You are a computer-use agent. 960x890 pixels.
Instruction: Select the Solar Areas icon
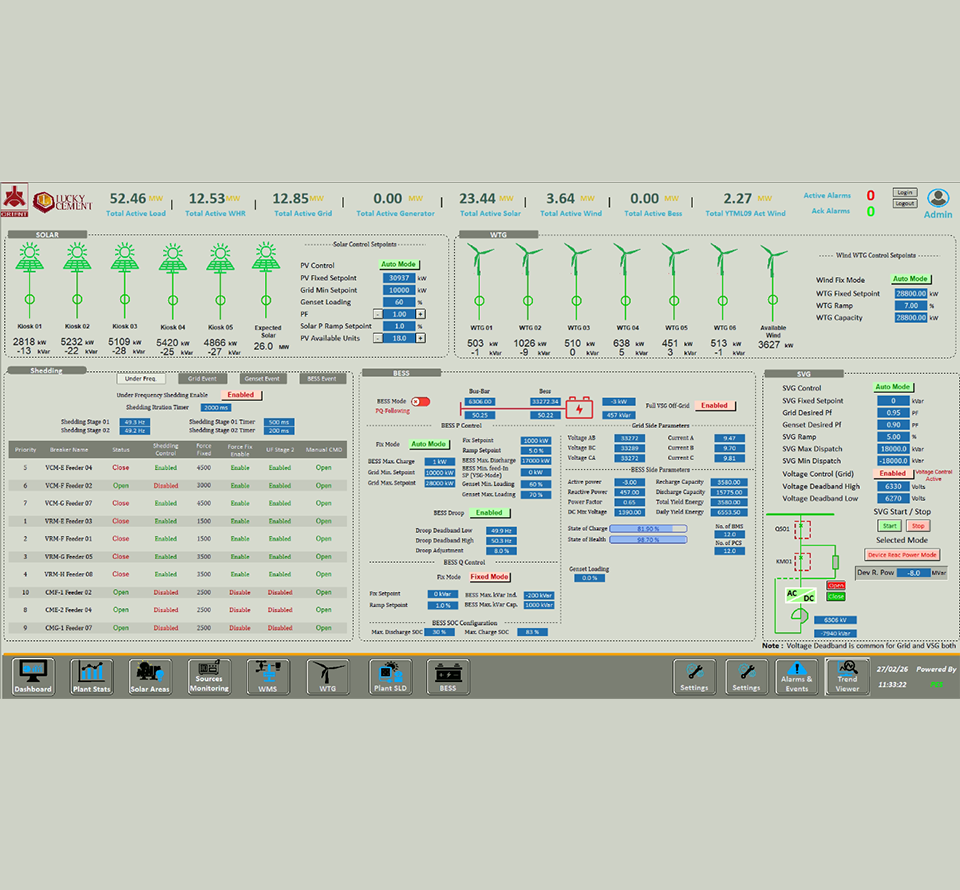150,677
